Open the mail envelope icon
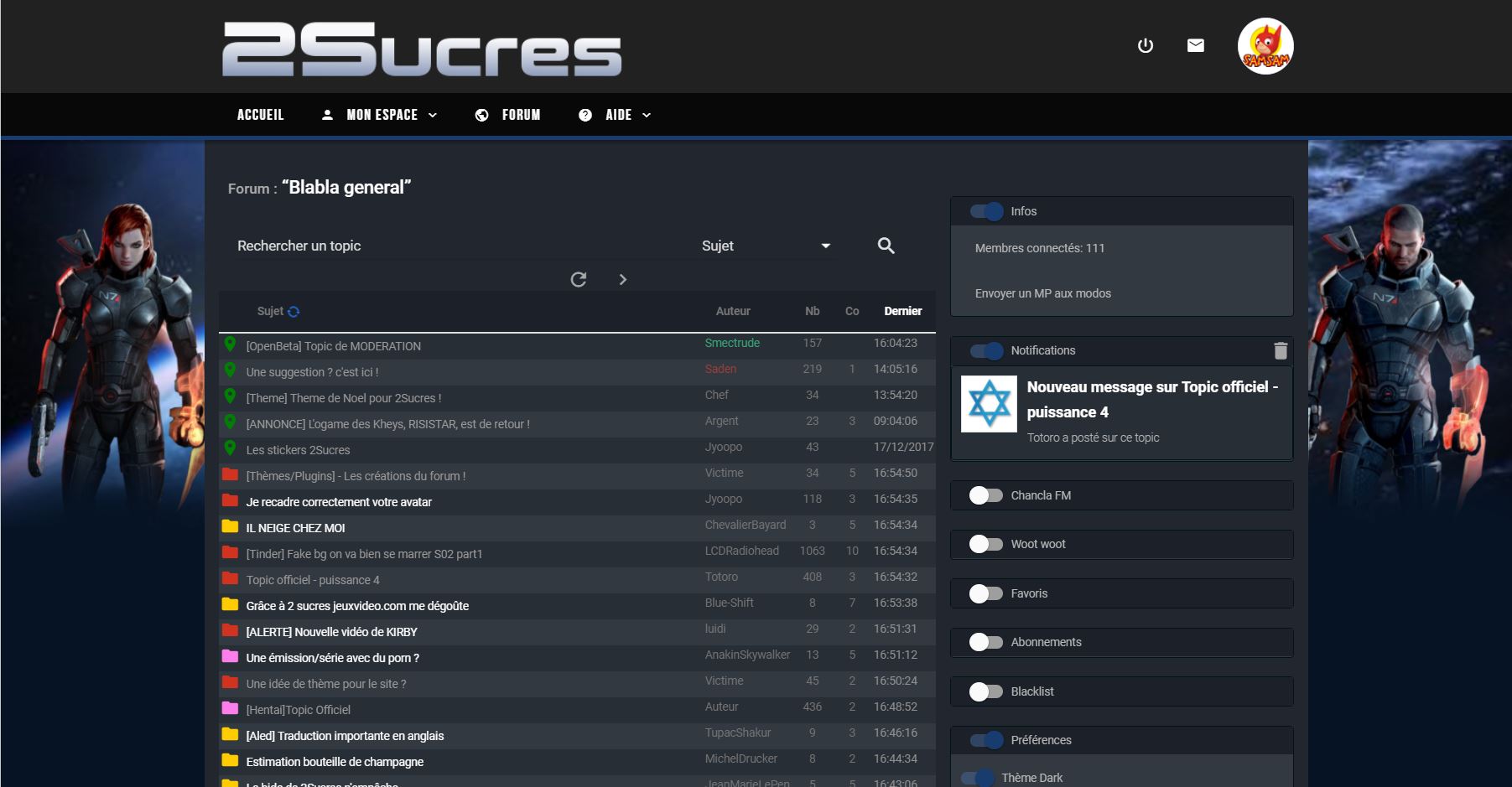The image size is (1512, 787). [1196, 45]
